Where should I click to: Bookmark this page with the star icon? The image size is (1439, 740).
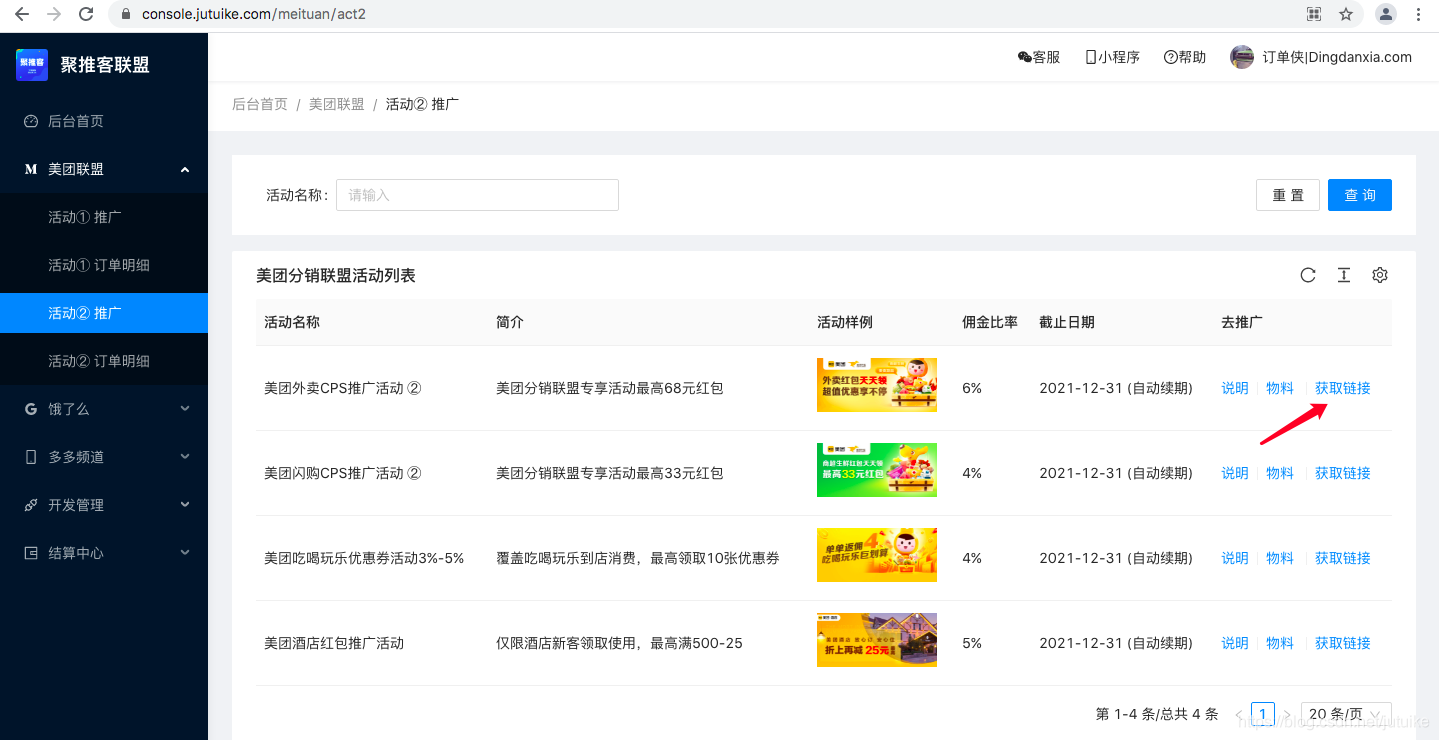pos(1346,14)
